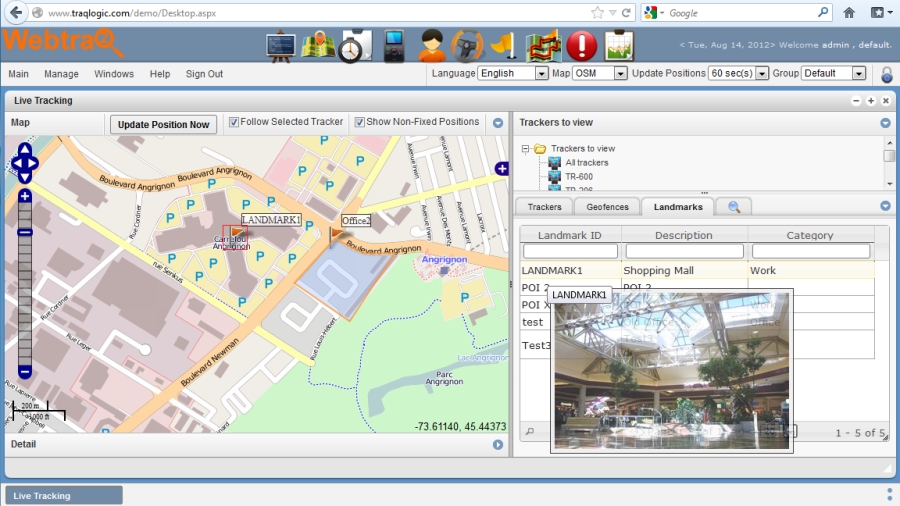900x506 pixels.
Task: Open the Group Default dropdown
Action: (833, 73)
